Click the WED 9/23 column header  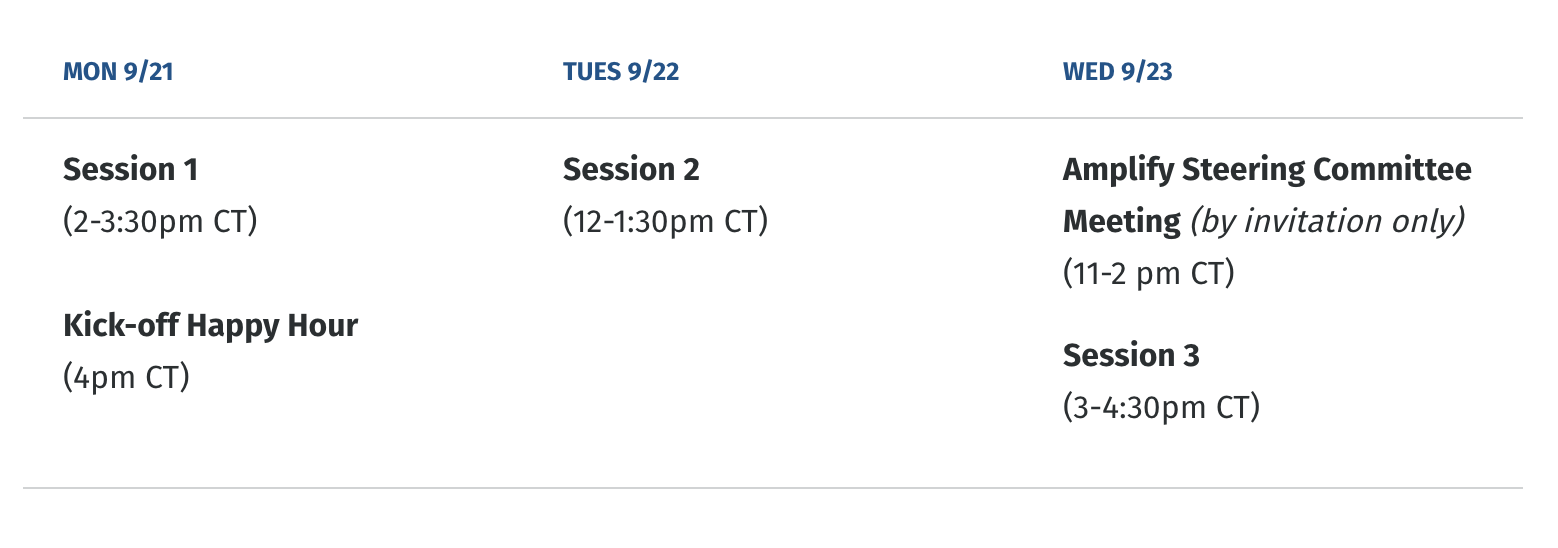point(1117,72)
